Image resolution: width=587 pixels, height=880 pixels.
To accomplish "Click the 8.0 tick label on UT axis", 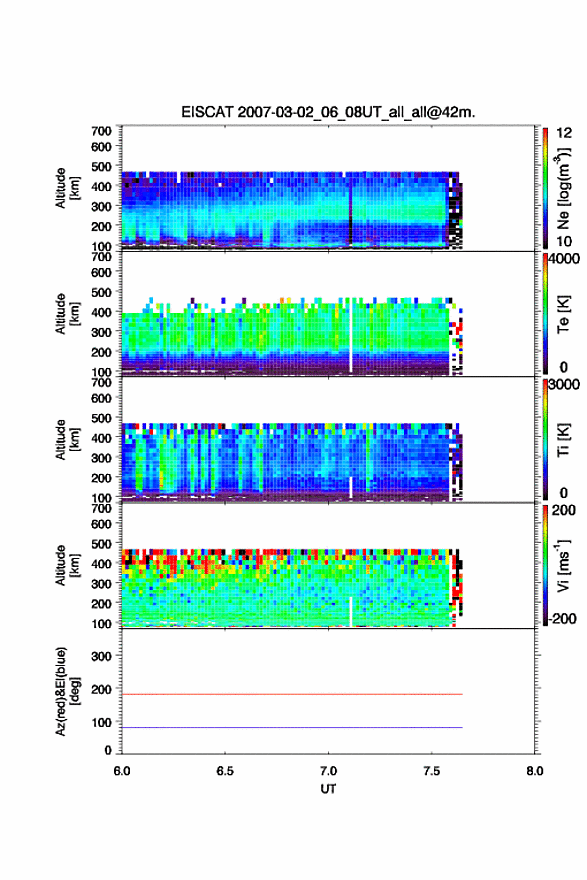I will pyautogui.click(x=535, y=771).
